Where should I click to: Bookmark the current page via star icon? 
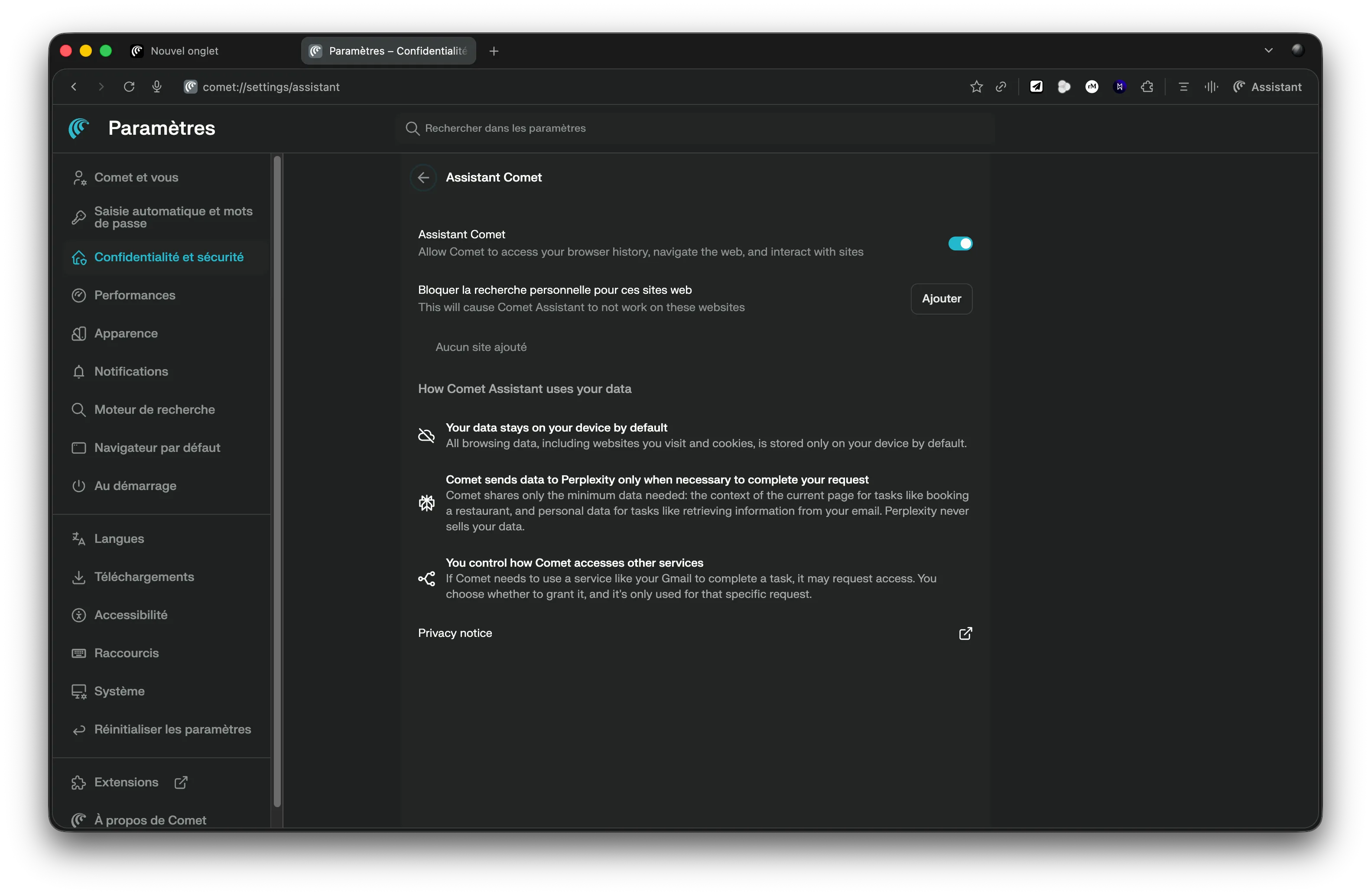976,86
